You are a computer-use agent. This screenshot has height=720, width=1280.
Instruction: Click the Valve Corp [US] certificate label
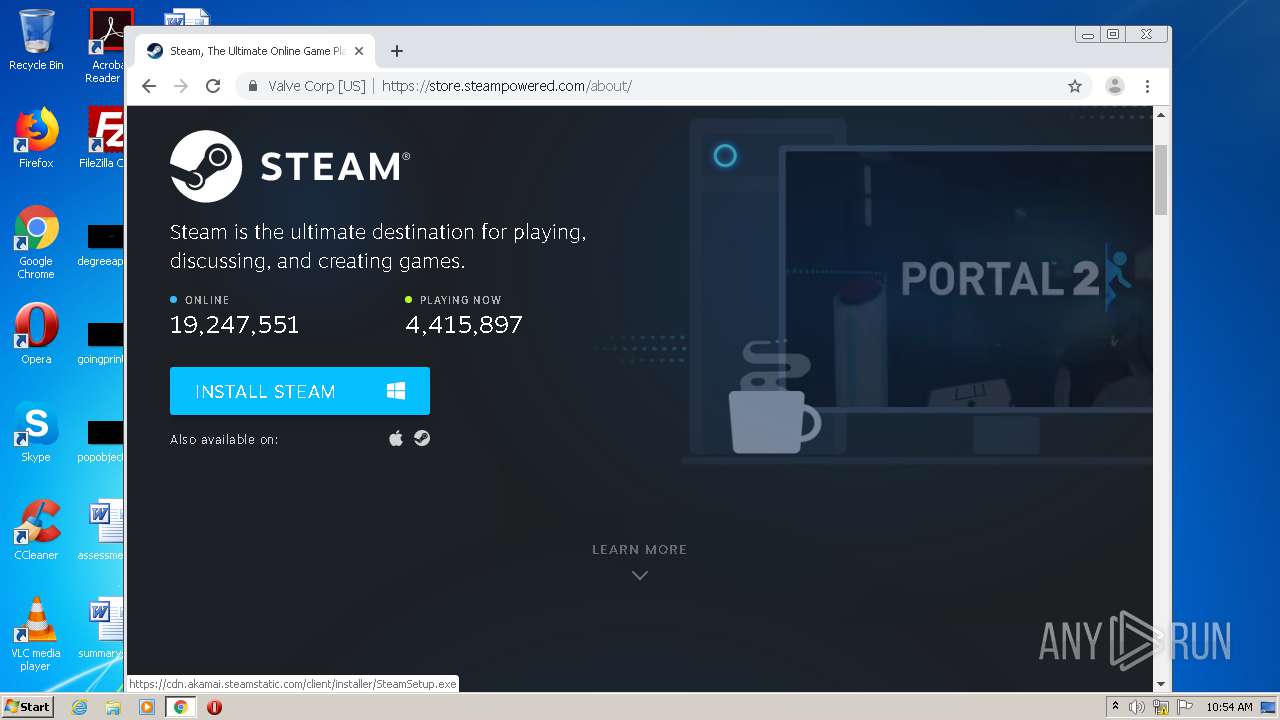pyautogui.click(x=317, y=86)
